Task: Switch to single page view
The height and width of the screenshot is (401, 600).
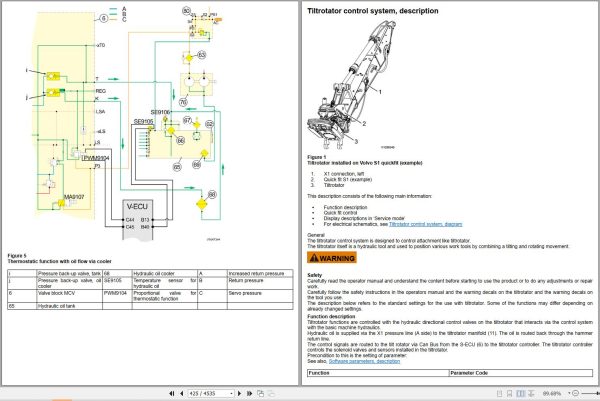Action: tap(499, 393)
